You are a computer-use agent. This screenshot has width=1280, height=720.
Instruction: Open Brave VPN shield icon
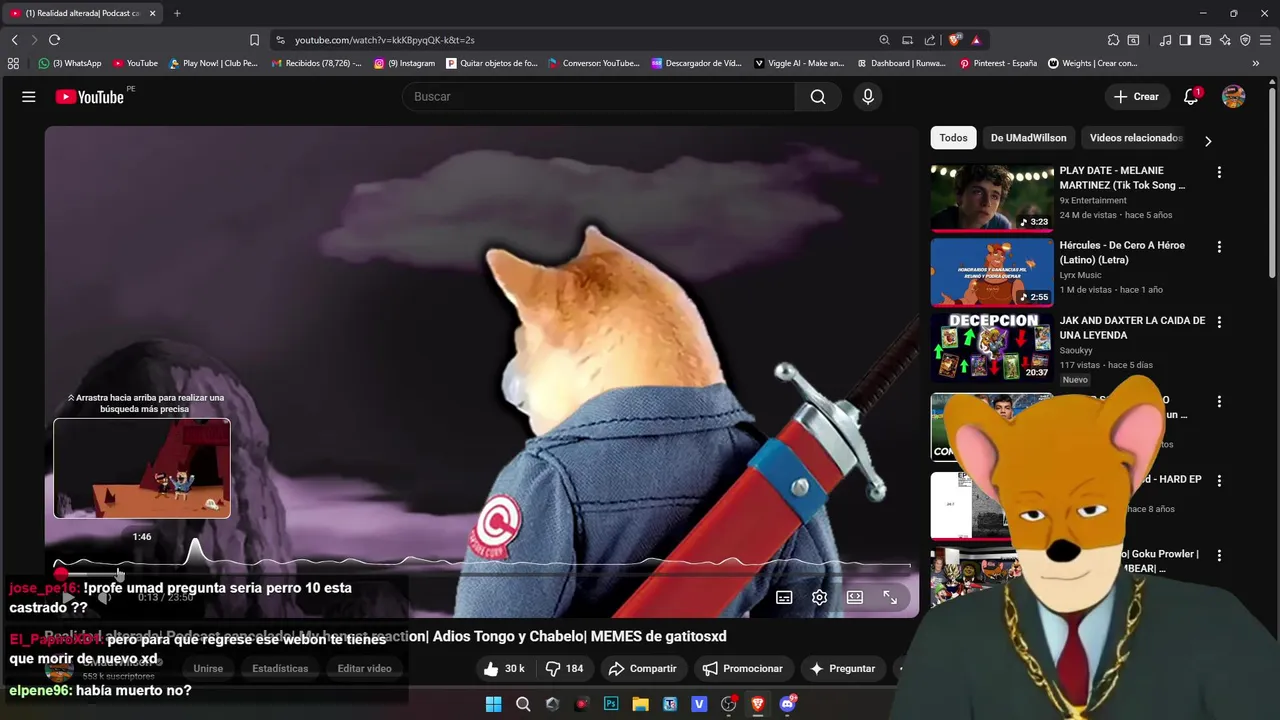click(1245, 40)
